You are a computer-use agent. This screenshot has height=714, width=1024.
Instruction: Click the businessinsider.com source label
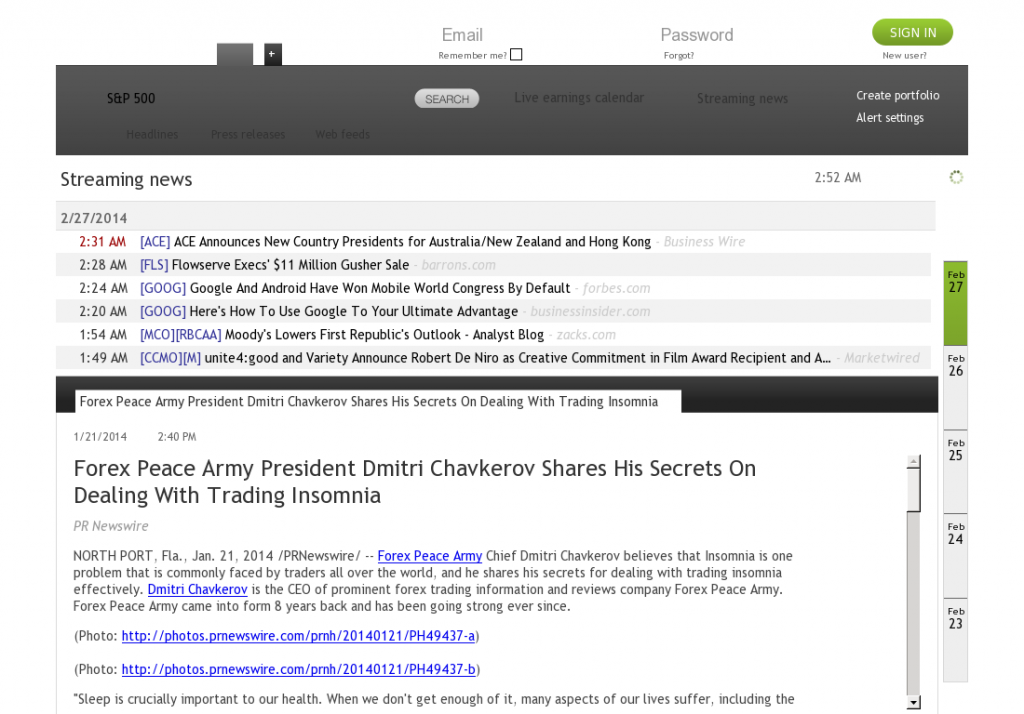[x=590, y=312]
